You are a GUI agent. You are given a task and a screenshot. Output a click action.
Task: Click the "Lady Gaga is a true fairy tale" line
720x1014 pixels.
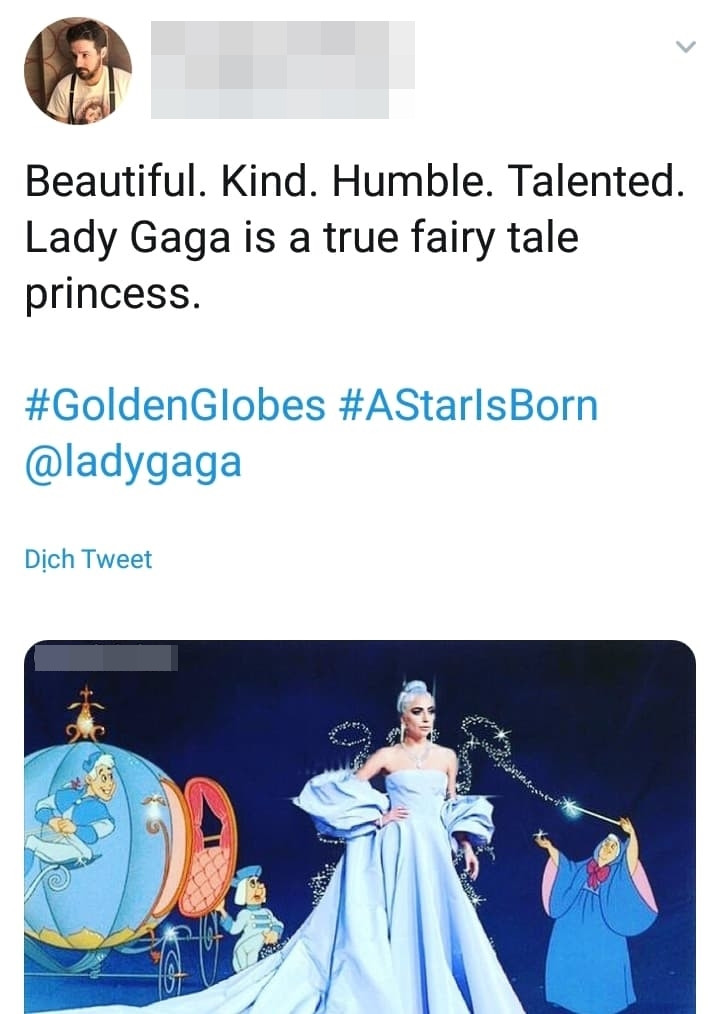[301, 239]
